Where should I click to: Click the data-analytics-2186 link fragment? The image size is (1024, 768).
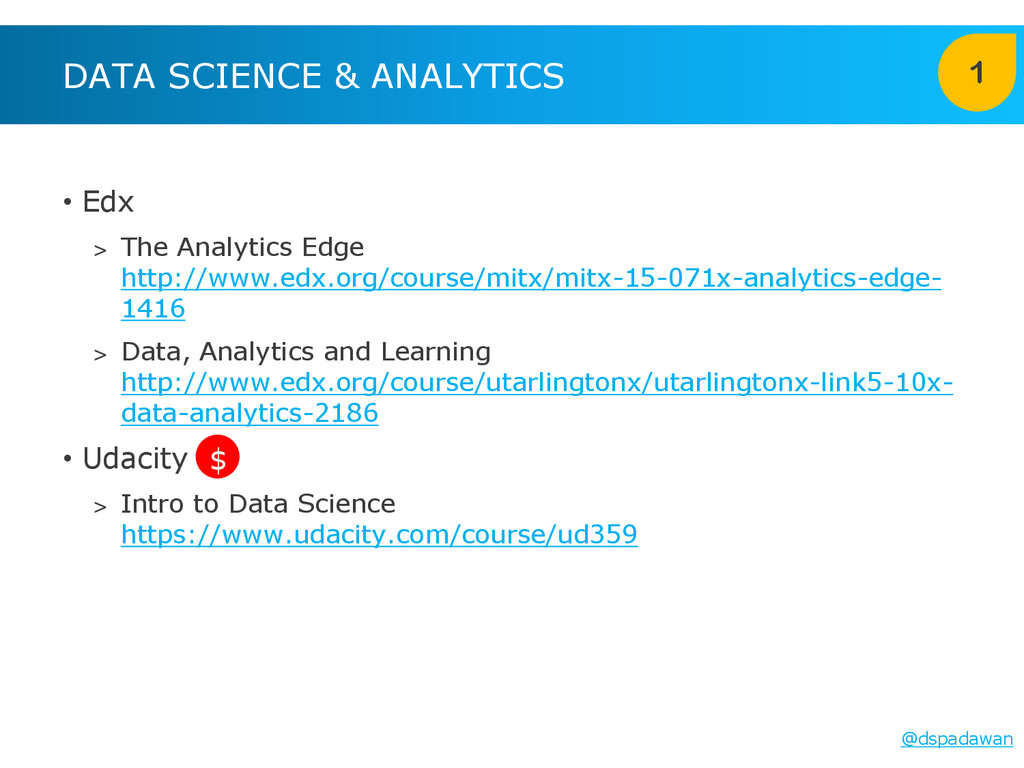tap(249, 414)
